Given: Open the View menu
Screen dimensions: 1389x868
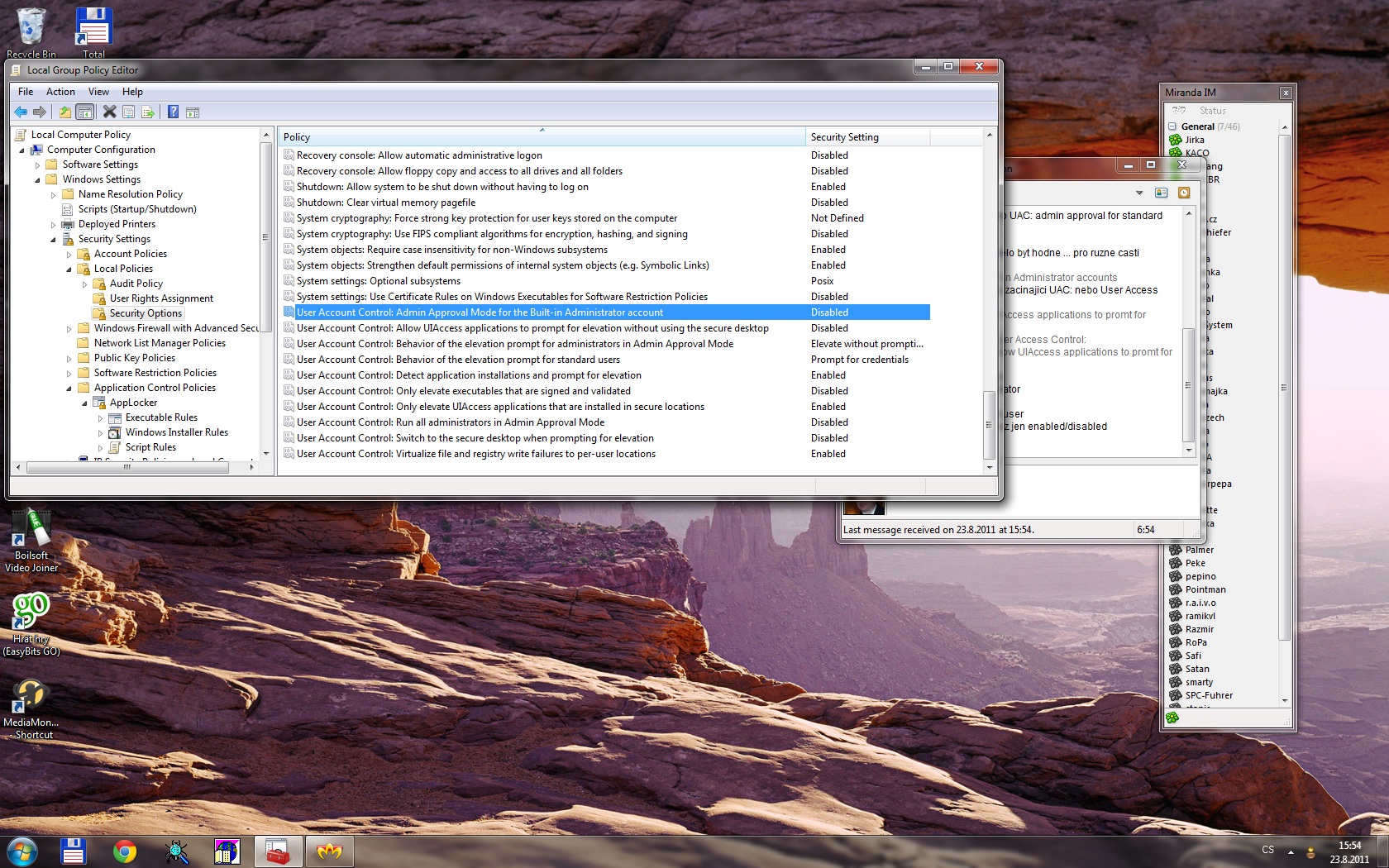Looking at the screenshot, I should tap(98, 92).
